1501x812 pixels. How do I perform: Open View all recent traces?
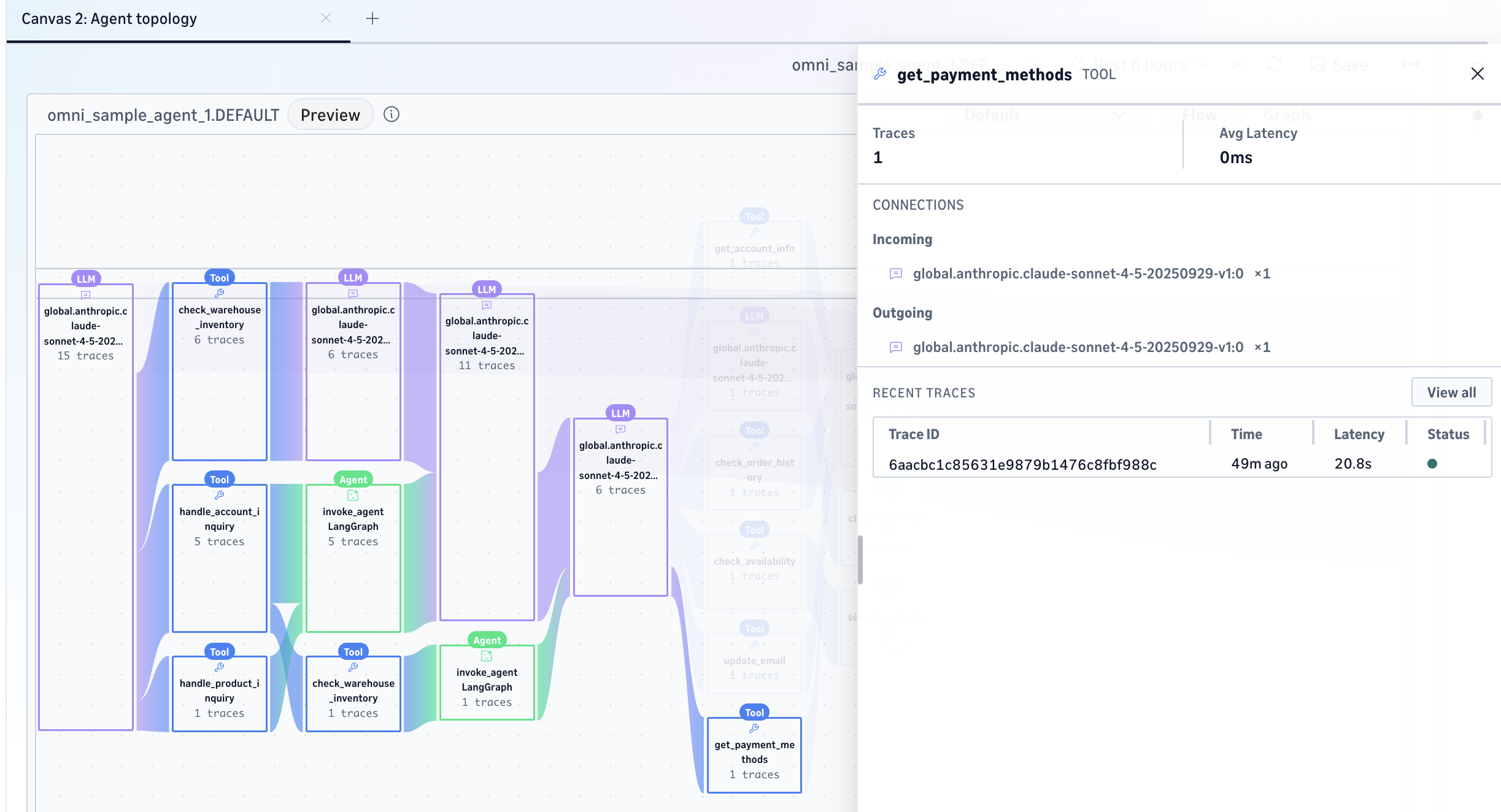(x=1451, y=393)
